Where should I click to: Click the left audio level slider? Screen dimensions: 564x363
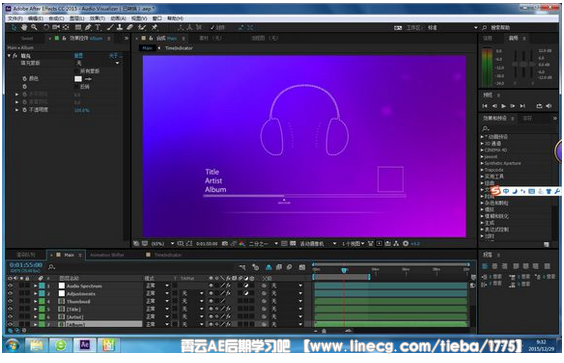pos(516,64)
